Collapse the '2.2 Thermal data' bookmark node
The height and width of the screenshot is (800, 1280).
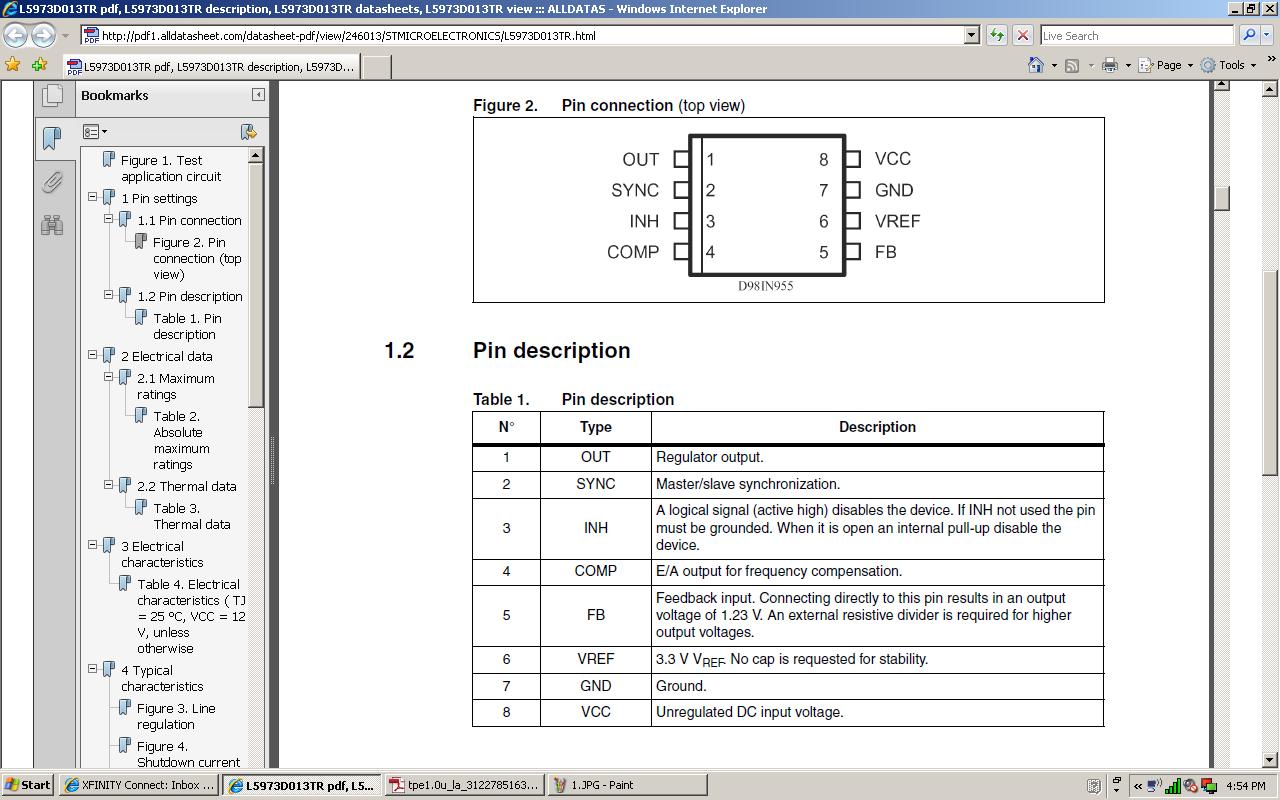[109, 485]
